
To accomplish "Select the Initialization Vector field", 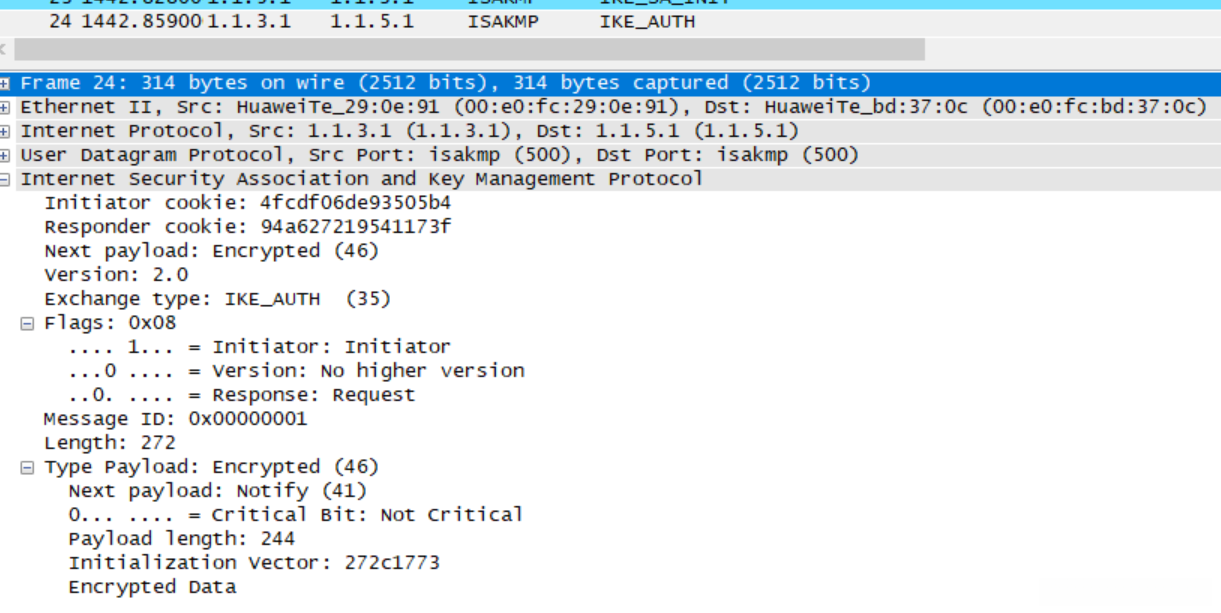I will click(253, 563).
